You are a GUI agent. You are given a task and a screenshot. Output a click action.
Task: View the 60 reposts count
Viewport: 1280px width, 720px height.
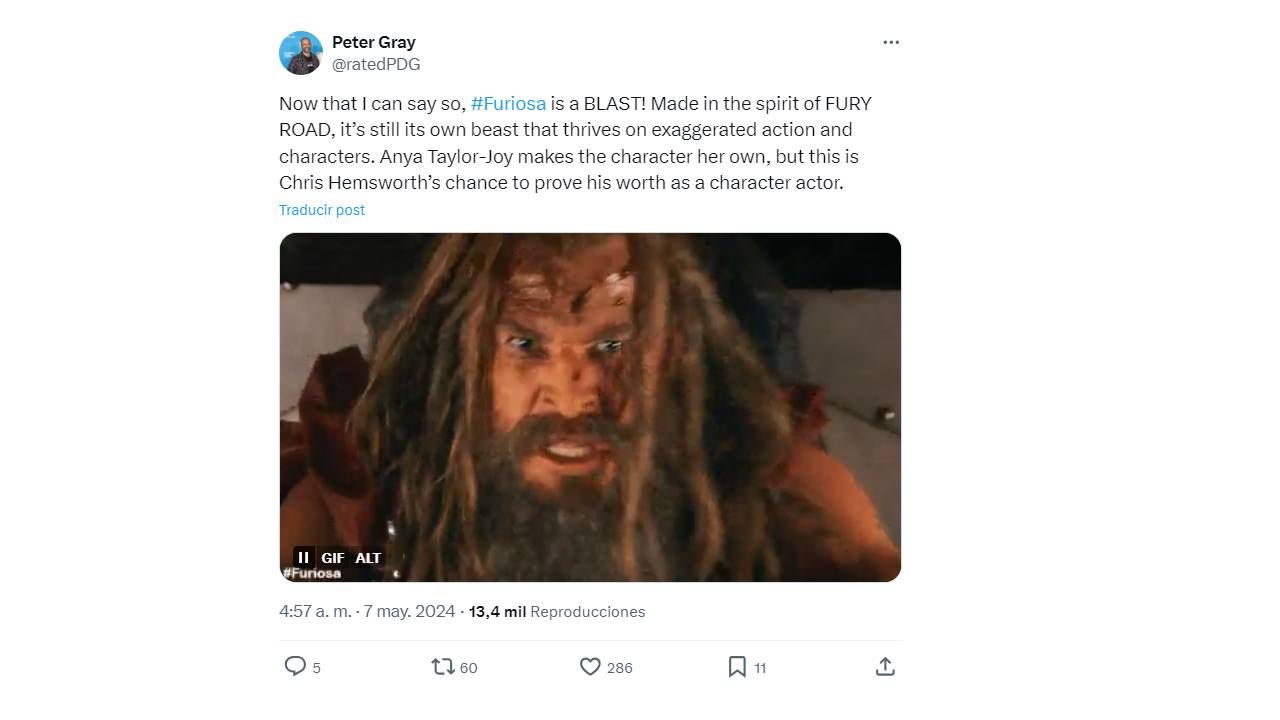[x=468, y=668]
